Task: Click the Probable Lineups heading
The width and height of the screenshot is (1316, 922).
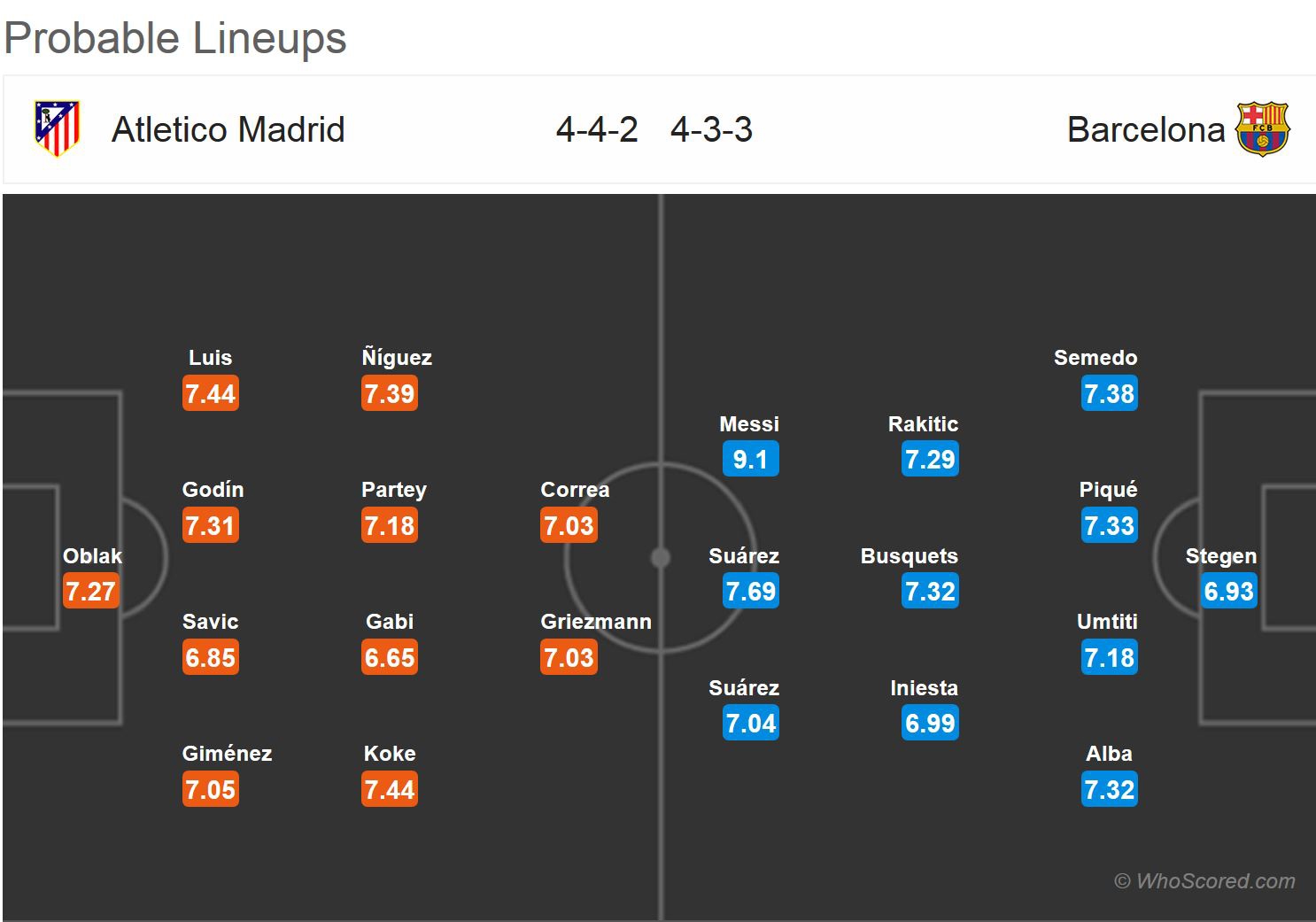Action: pyautogui.click(x=175, y=38)
